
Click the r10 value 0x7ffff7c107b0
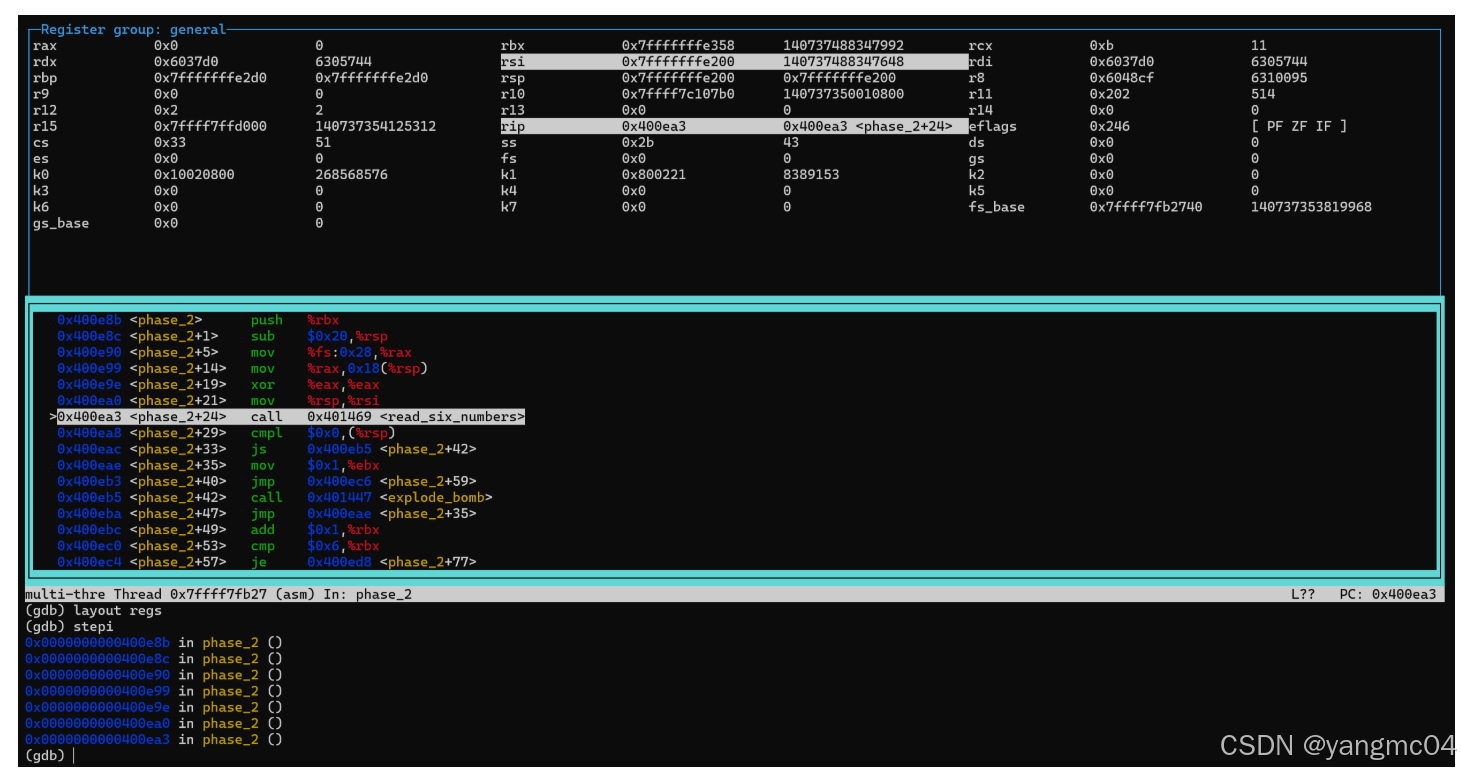click(x=678, y=93)
